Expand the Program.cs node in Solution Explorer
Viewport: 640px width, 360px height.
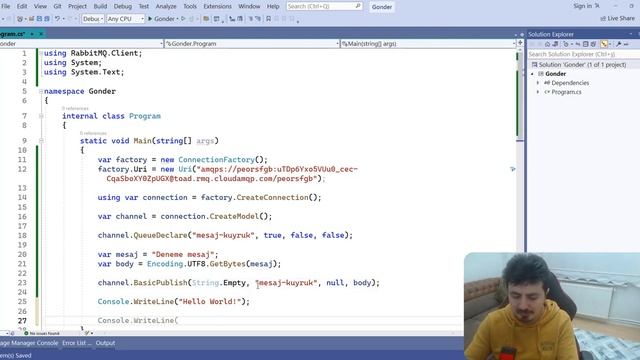coord(538,92)
